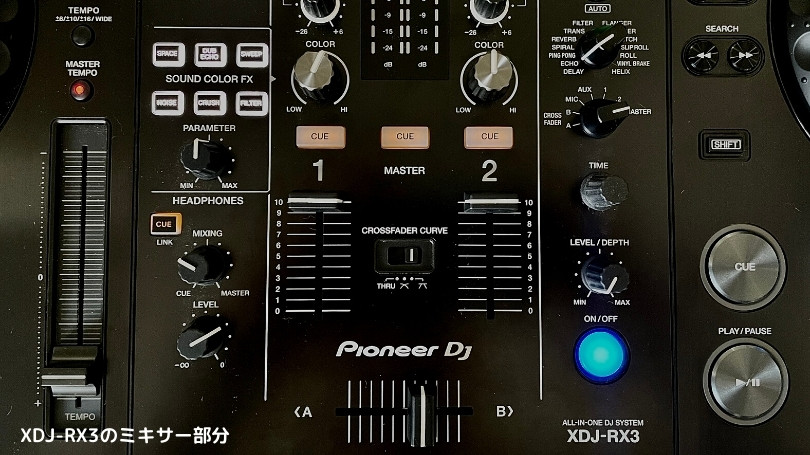Click the AUTO label above Beat FX
Image resolution: width=810 pixels, height=455 pixels.
[598, 9]
